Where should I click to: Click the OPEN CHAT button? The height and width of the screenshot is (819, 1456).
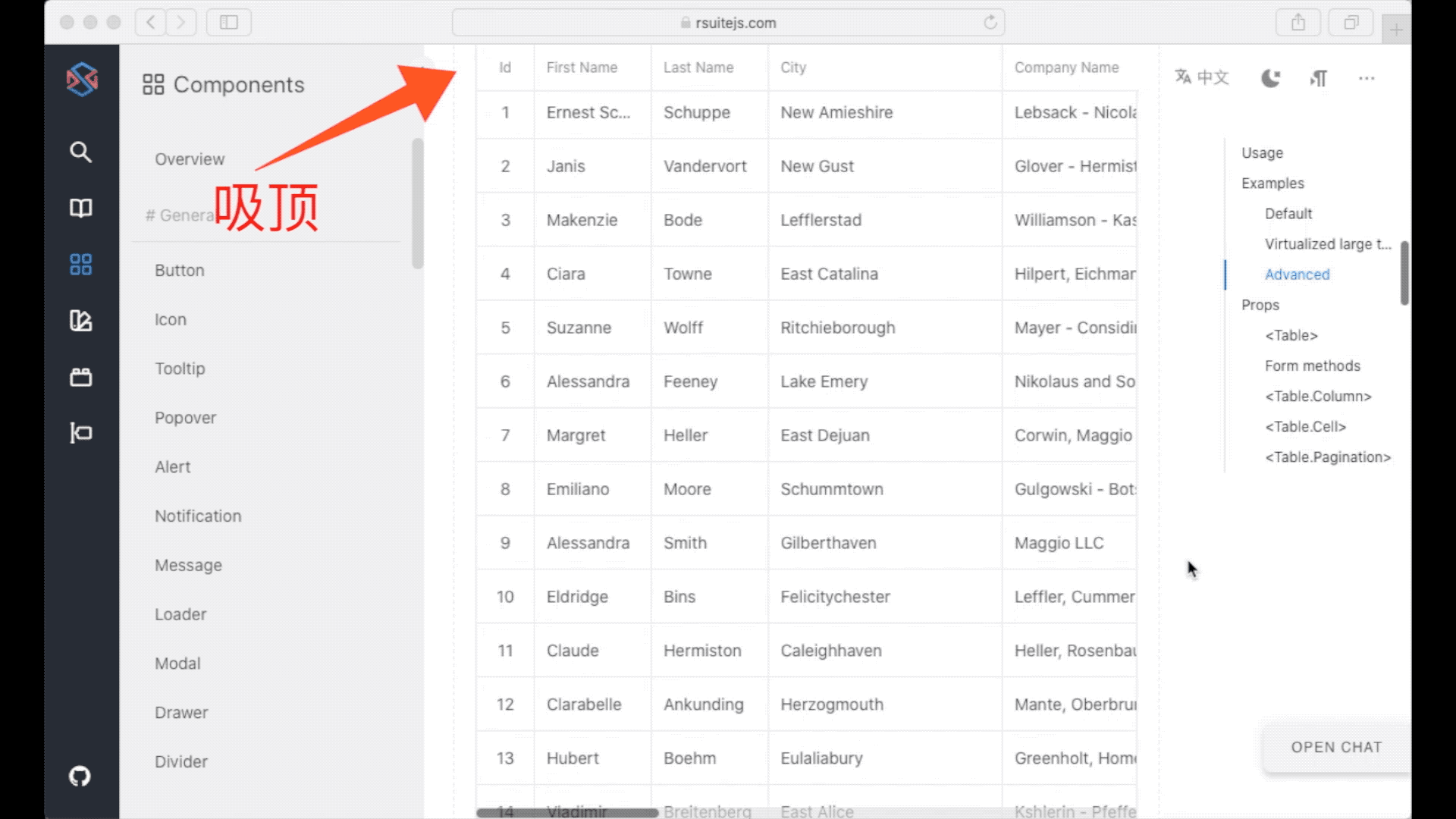click(1336, 746)
